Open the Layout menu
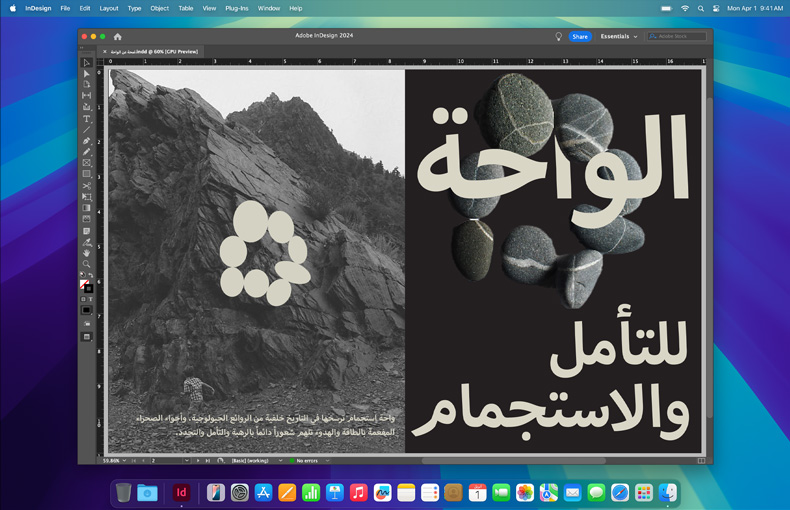This screenshot has width=790, height=510. [109, 8]
